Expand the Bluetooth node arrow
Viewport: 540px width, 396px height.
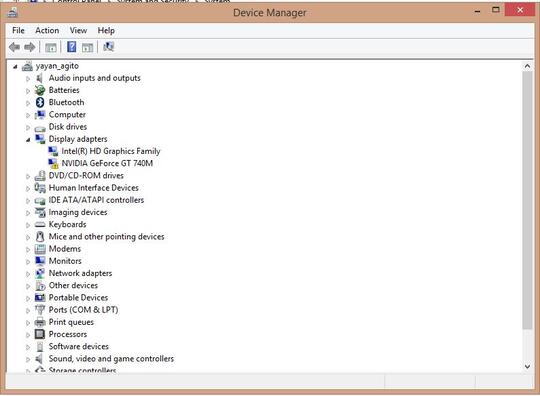click(x=28, y=103)
